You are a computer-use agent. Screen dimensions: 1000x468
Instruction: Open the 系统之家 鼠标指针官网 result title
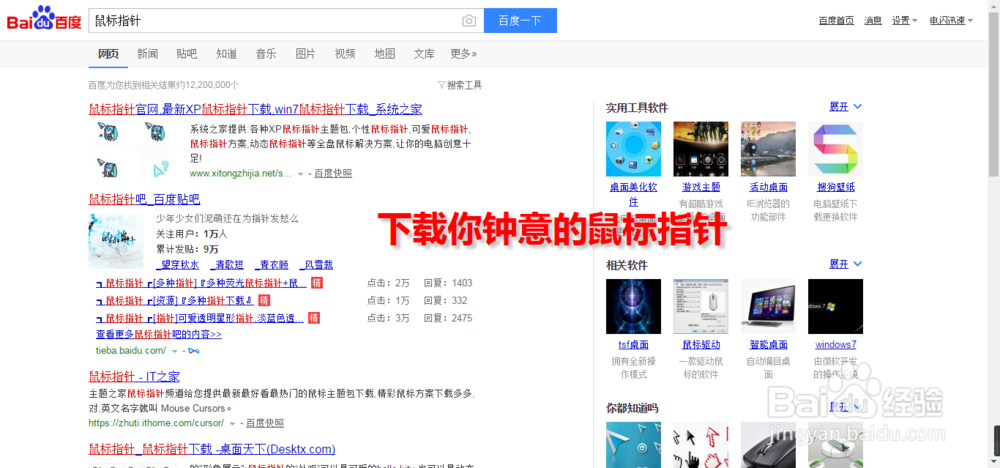[x=255, y=109]
